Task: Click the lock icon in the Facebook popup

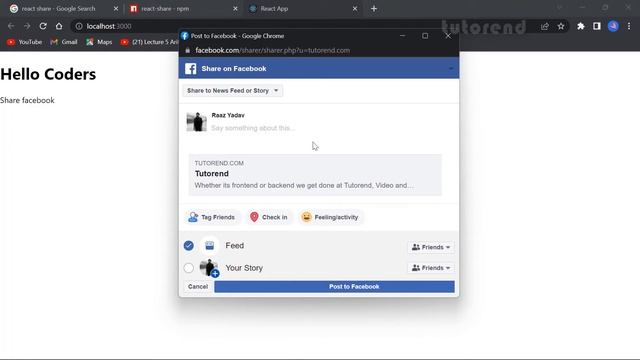Action: coord(188,50)
